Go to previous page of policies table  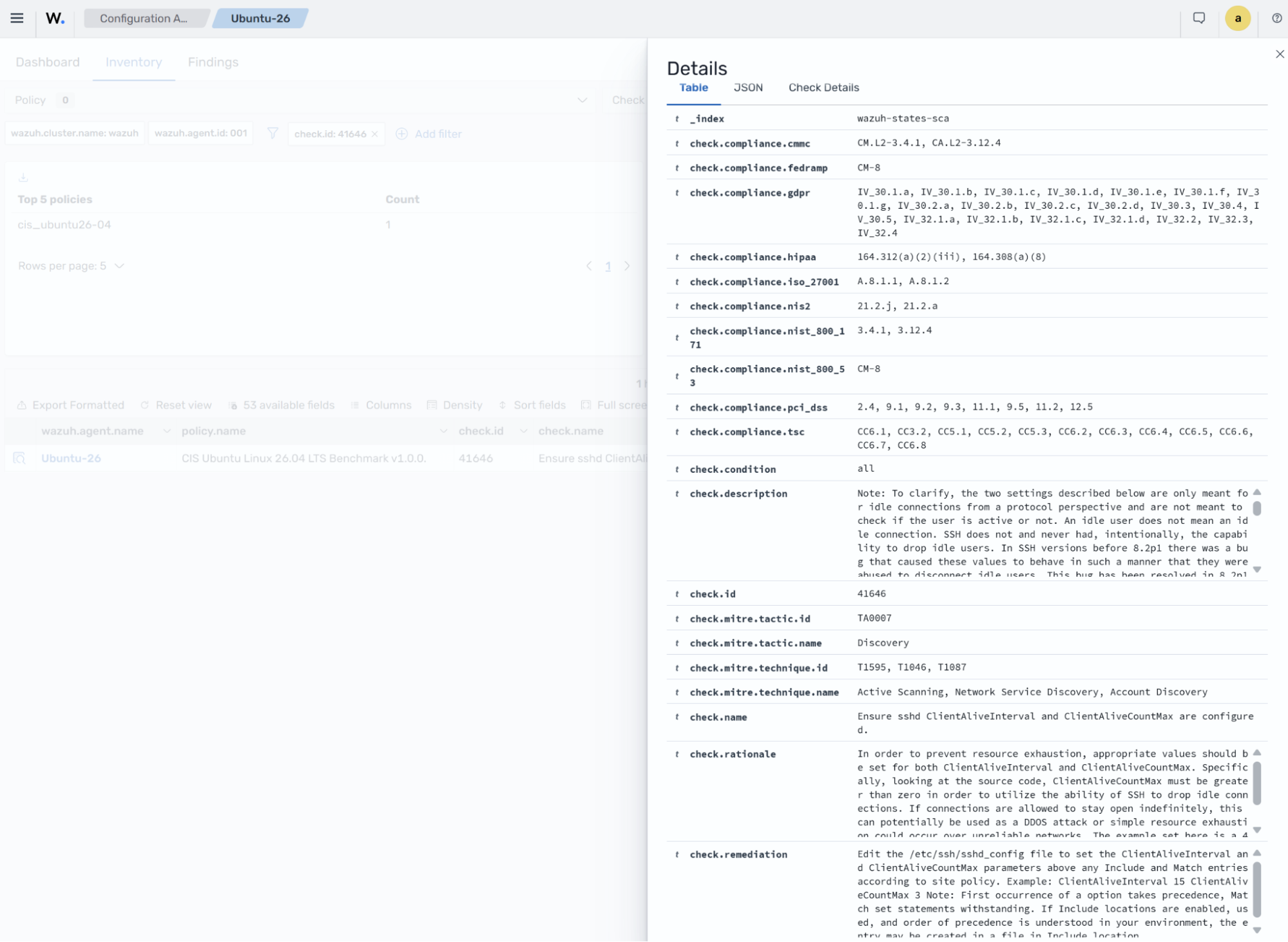tap(588, 266)
